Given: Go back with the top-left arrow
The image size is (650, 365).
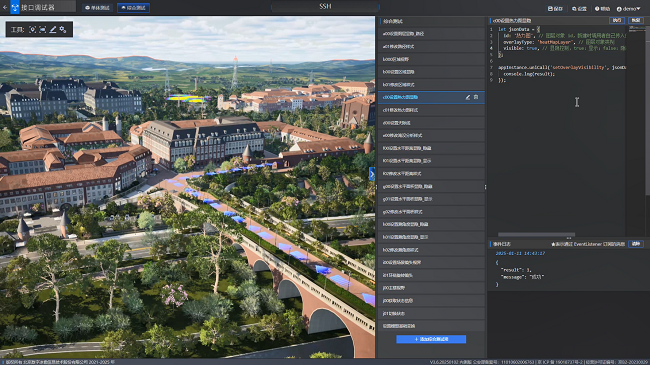Looking at the screenshot, I should (5, 7).
